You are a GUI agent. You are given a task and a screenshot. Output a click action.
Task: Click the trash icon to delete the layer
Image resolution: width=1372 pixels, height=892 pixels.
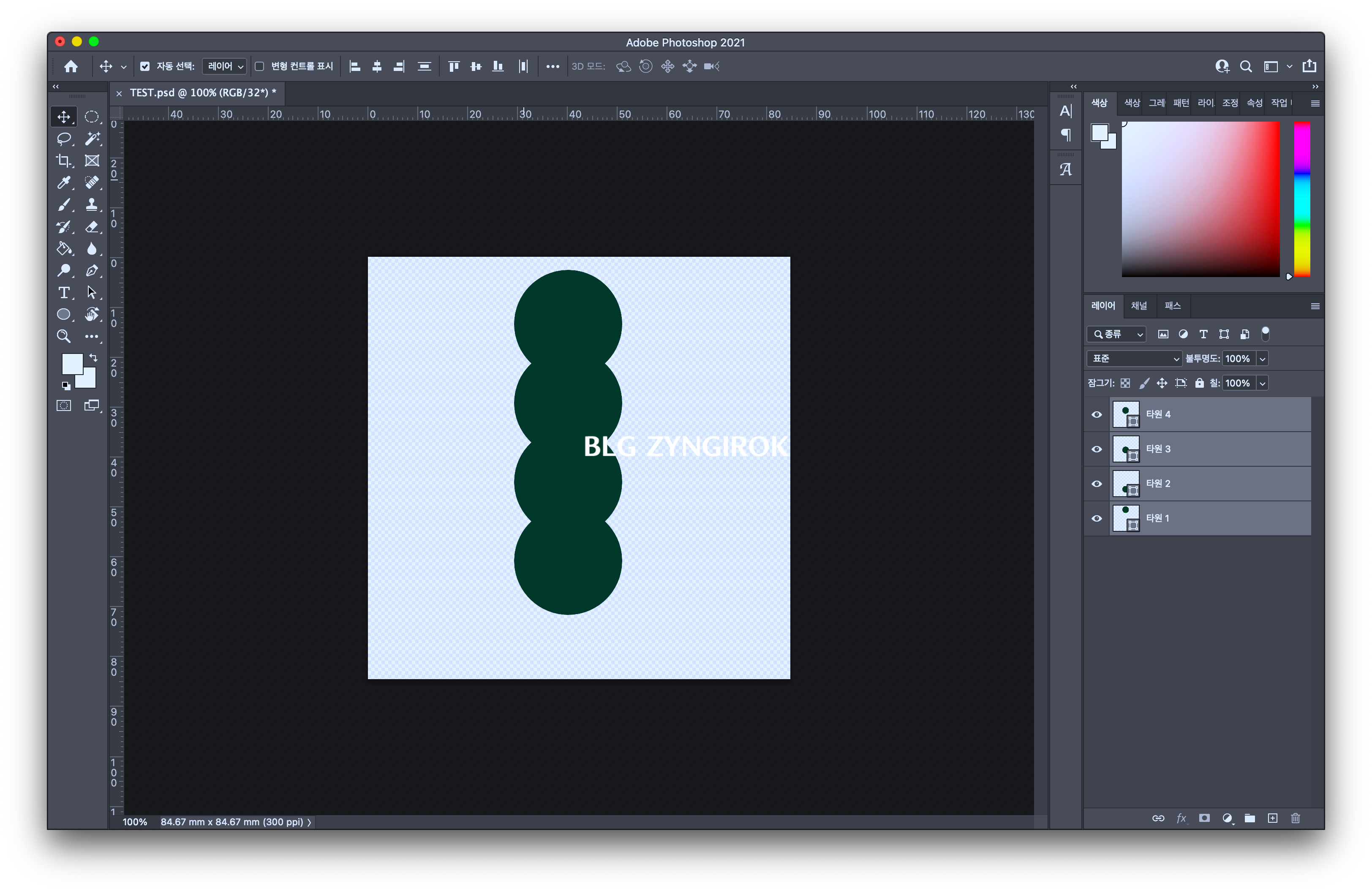click(1295, 818)
